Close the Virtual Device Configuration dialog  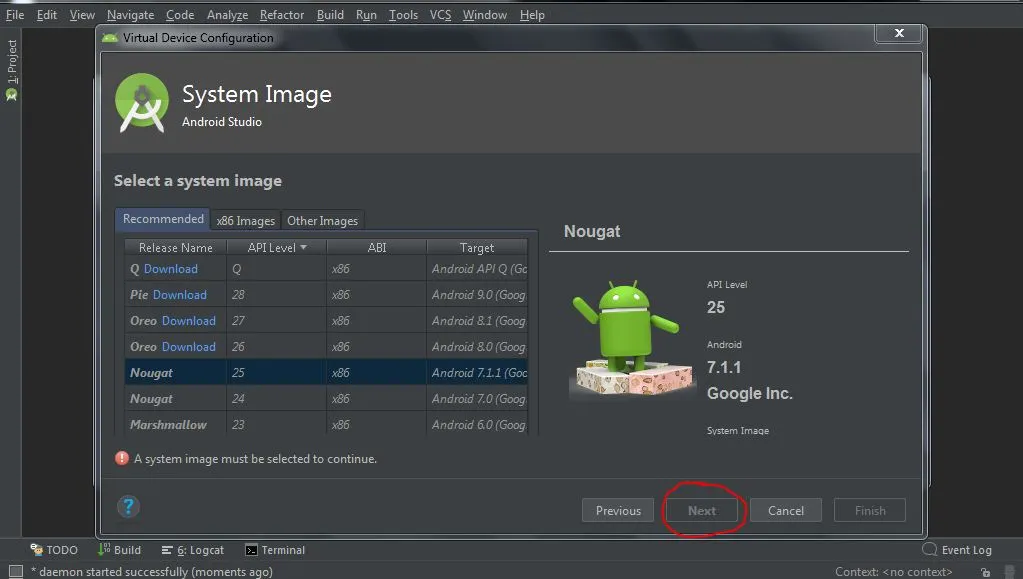[899, 33]
